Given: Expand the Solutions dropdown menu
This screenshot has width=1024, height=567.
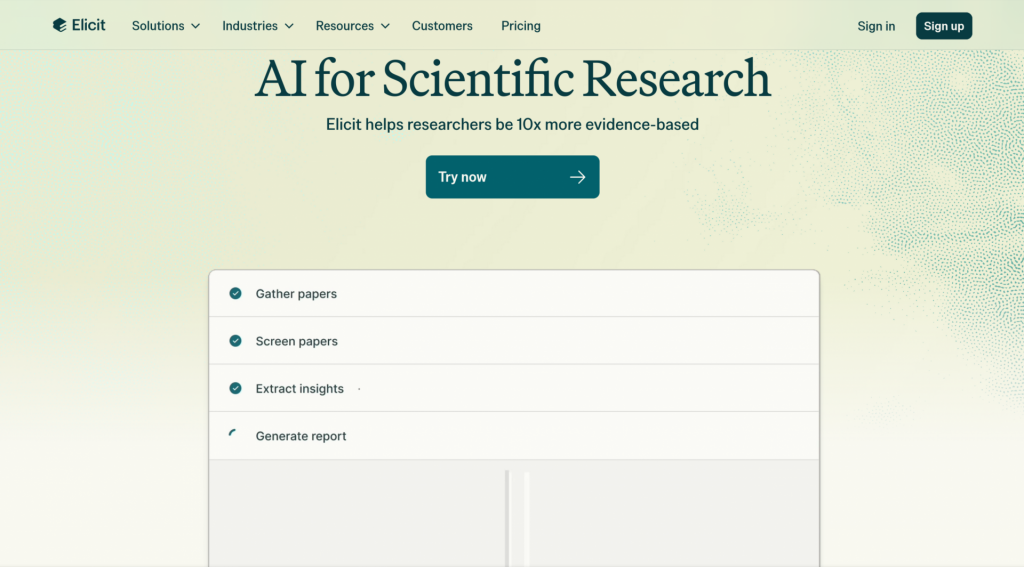Looking at the screenshot, I should tap(166, 26).
